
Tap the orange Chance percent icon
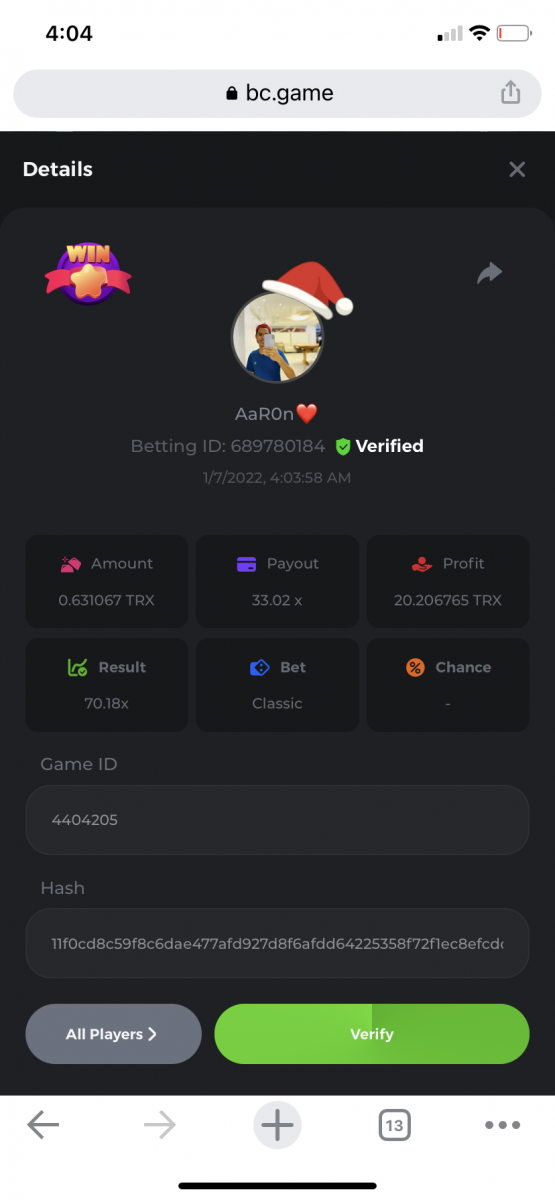(415, 667)
